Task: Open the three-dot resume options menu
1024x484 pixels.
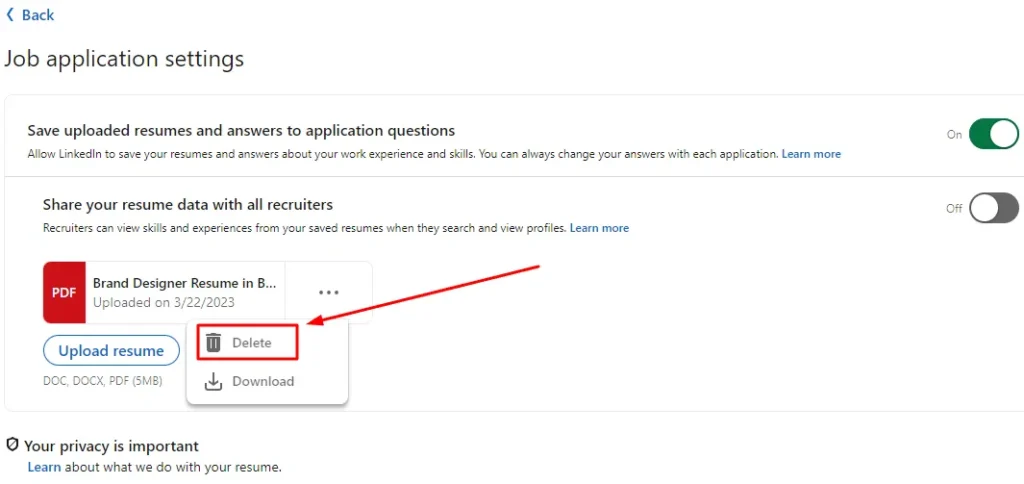Action: 329,292
